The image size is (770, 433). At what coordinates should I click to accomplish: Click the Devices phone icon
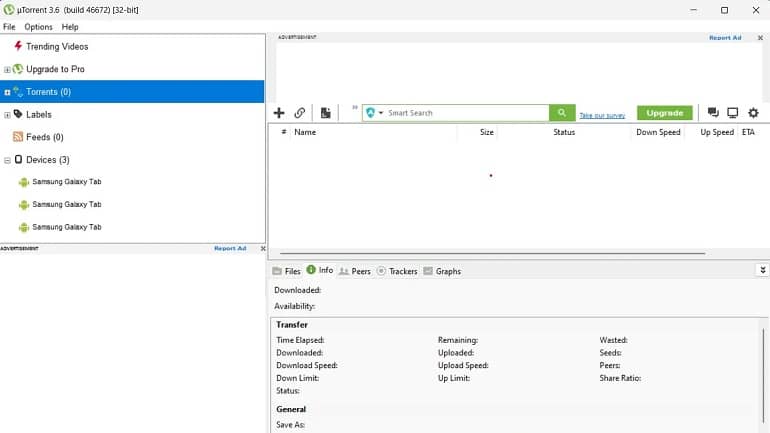click(18, 159)
